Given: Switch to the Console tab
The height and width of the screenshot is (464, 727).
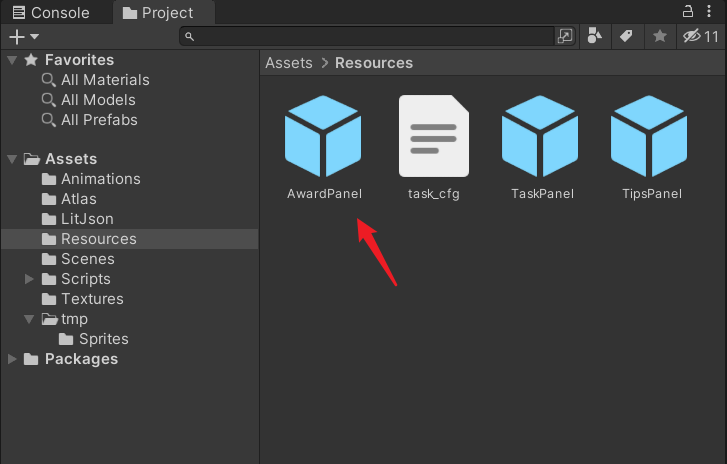Looking at the screenshot, I should coord(51,13).
